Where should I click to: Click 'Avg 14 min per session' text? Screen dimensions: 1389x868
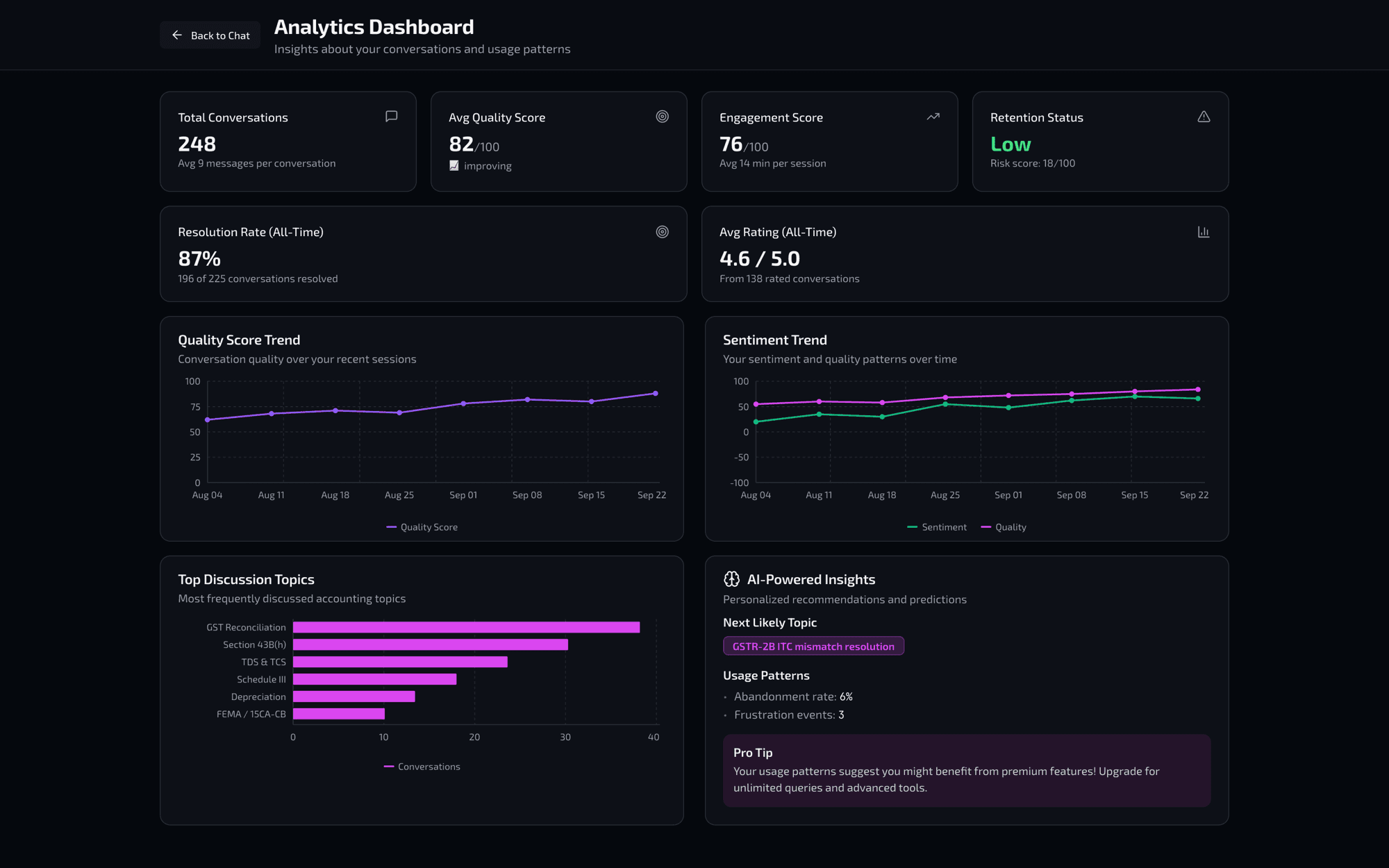pos(773,163)
